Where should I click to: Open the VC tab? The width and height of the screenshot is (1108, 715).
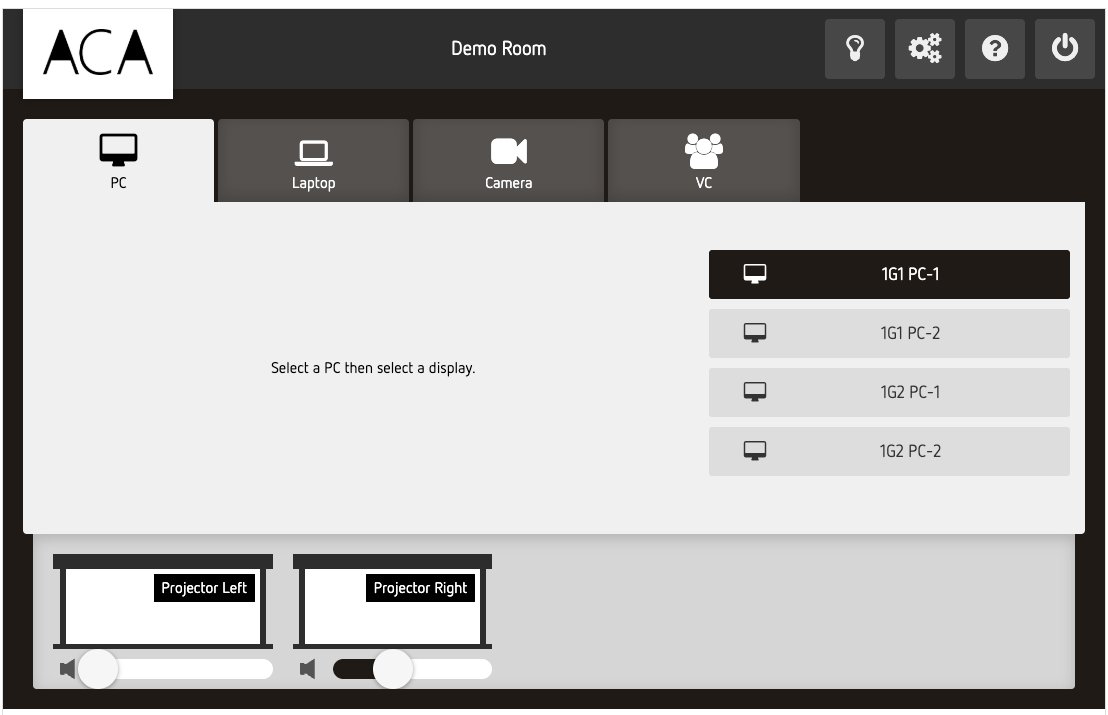[x=704, y=160]
